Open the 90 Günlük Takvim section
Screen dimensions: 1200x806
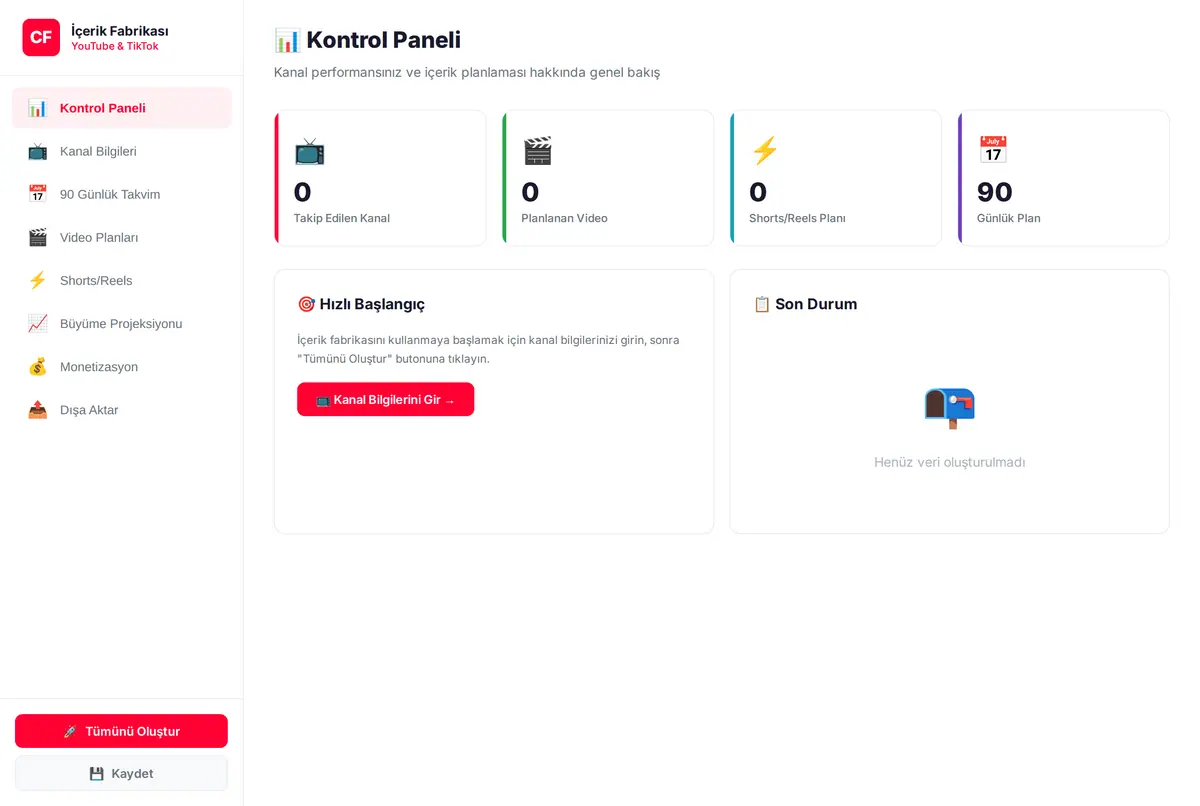pyautogui.click(x=122, y=194)
